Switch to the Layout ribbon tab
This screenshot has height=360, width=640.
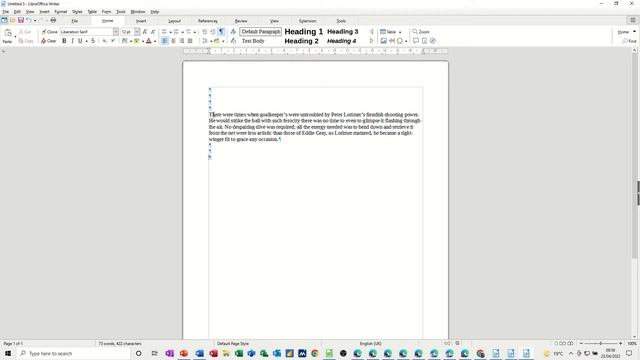pyautogui.click(x=175, y=21)
